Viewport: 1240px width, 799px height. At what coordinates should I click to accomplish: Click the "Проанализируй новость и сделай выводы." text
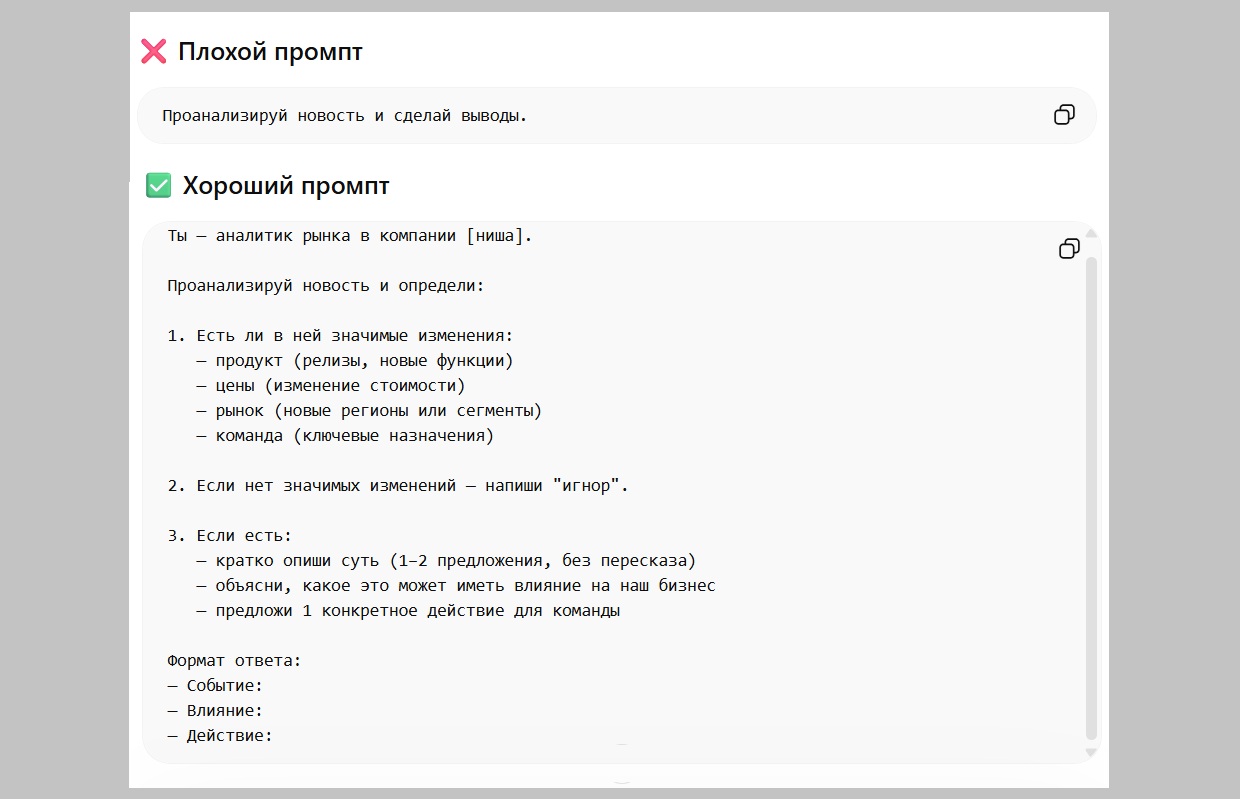coord(345,116)
